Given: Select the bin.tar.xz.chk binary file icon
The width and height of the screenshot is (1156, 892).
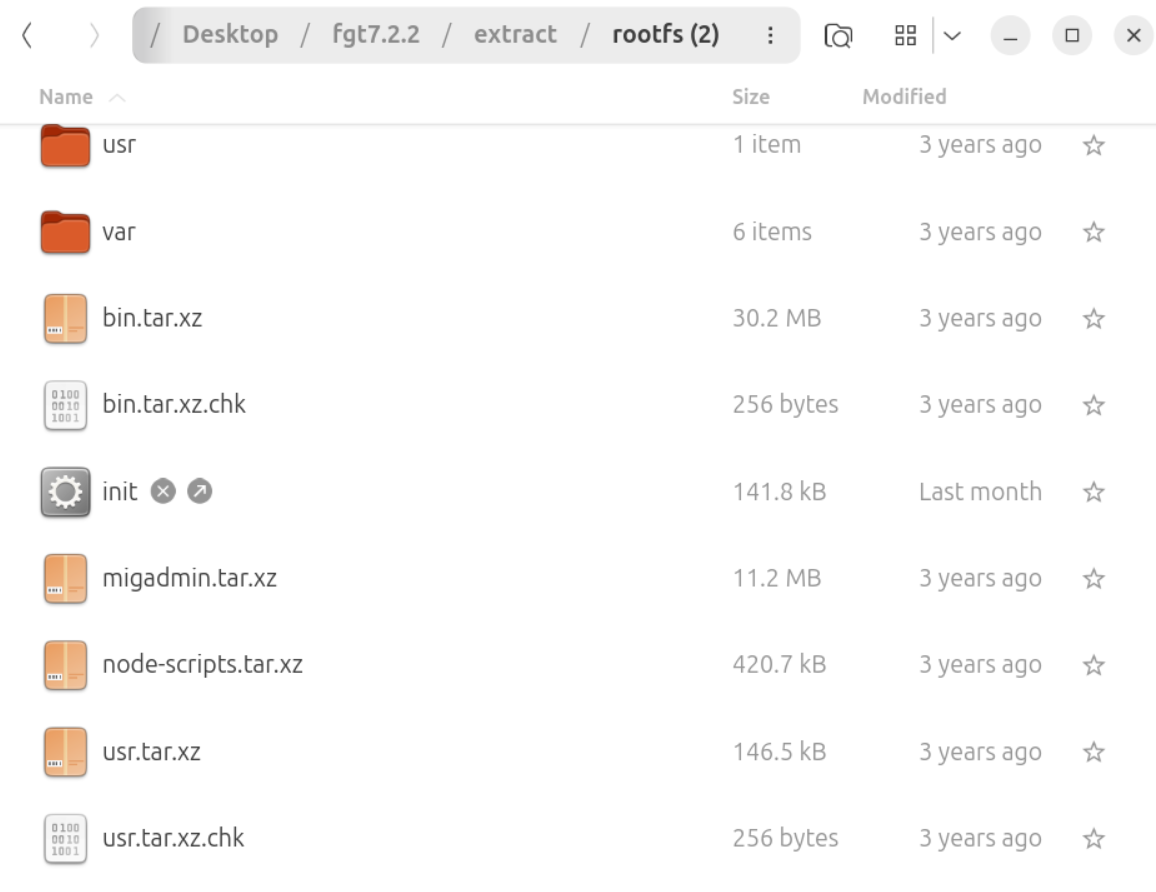Looking at the screenshot, I should (x=66, y=405).
